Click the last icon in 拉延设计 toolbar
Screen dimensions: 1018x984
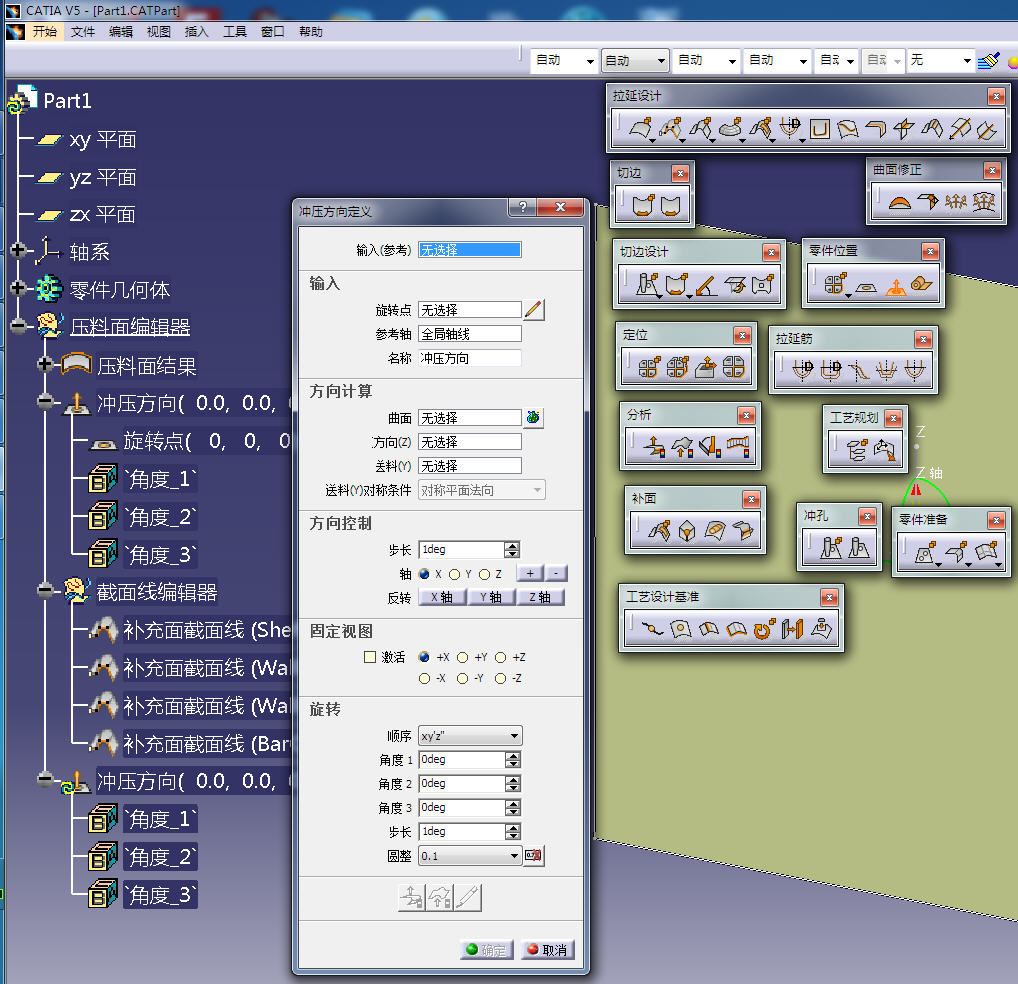coord(986,129)
